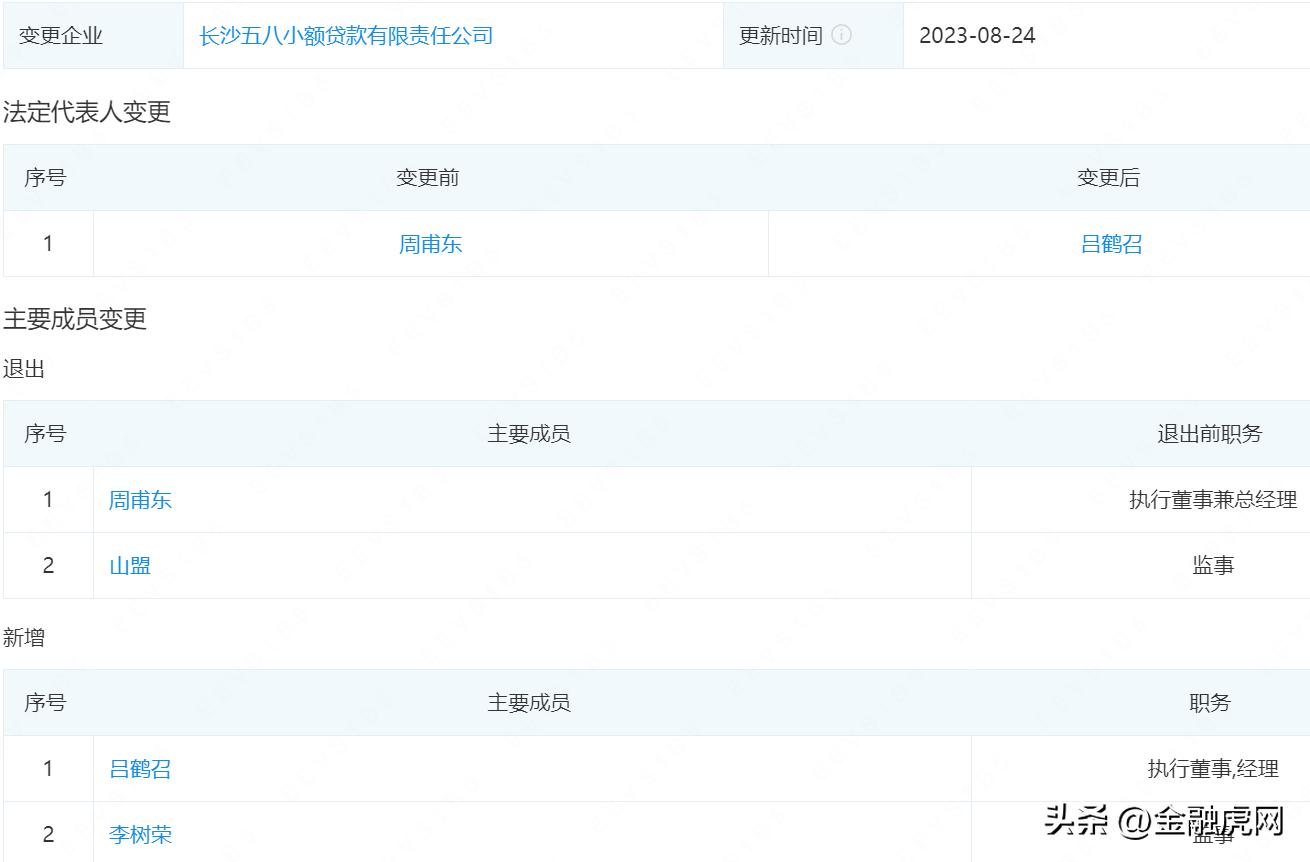Open 吕鹤召 in the 变更后 column
Viewport: 1310px width, 862px height.
click(x=1111, y=244)
